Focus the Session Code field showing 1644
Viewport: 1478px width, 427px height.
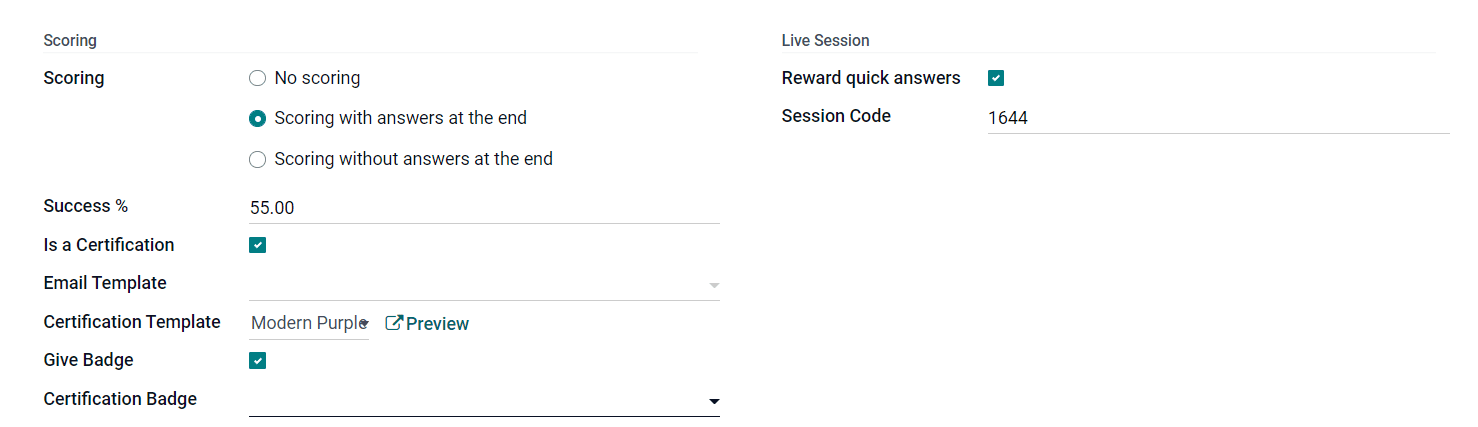pos(1218,118)
